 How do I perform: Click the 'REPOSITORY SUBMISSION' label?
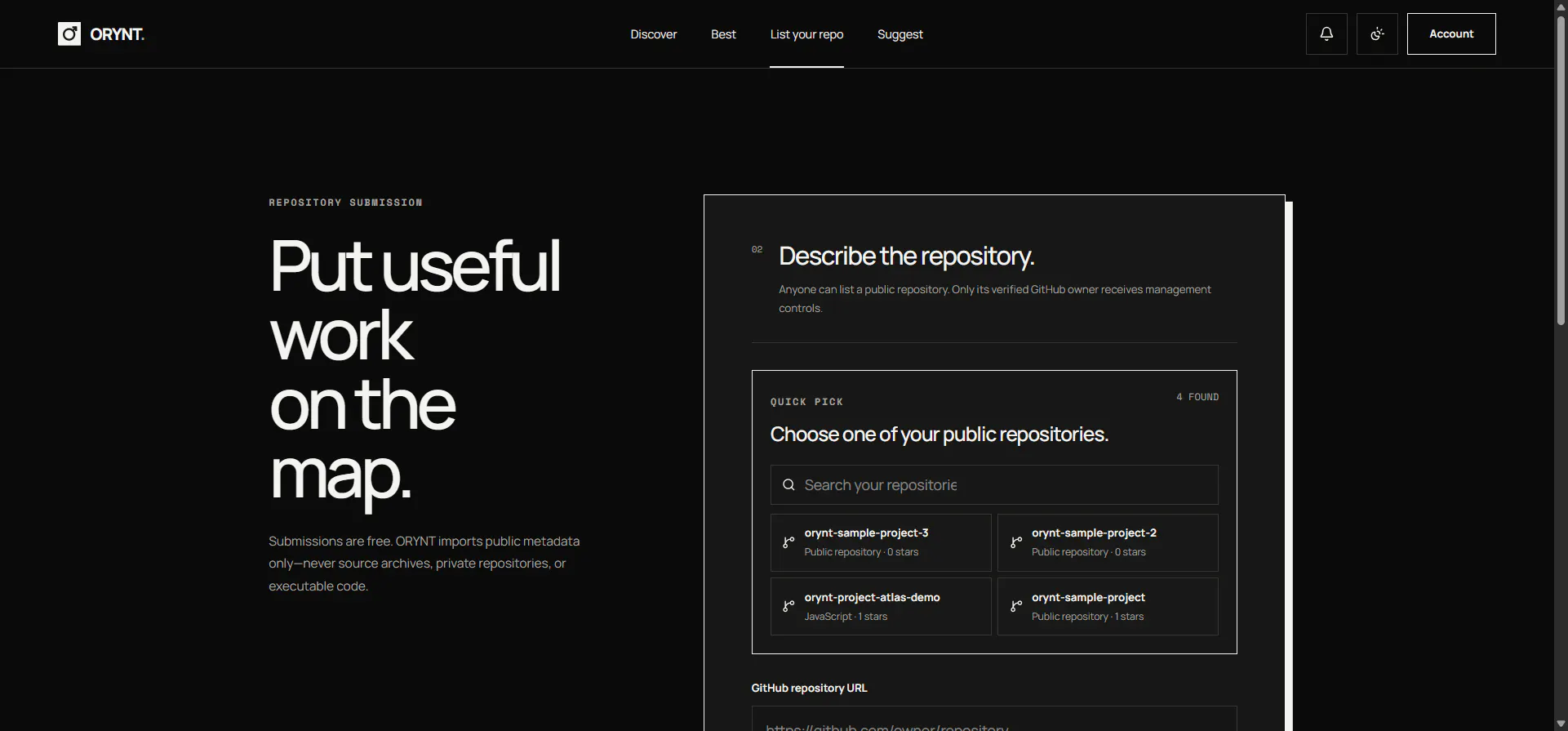(x=345, y=203)
